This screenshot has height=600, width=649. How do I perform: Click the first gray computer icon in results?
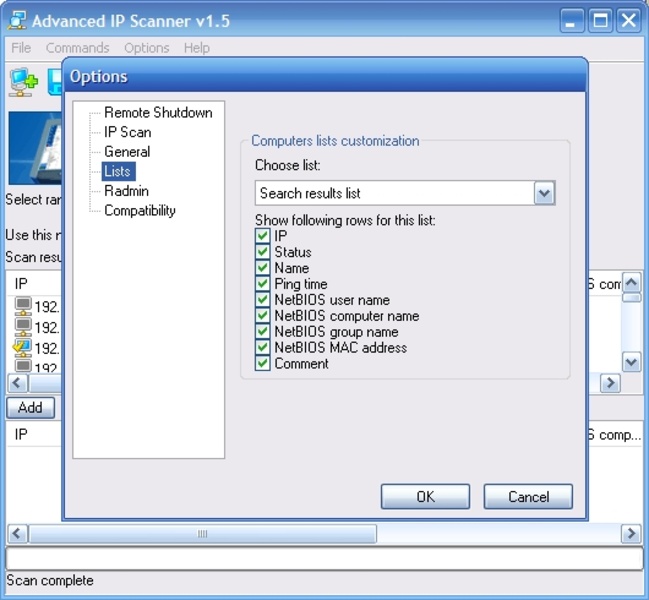[x=23, y=307]
